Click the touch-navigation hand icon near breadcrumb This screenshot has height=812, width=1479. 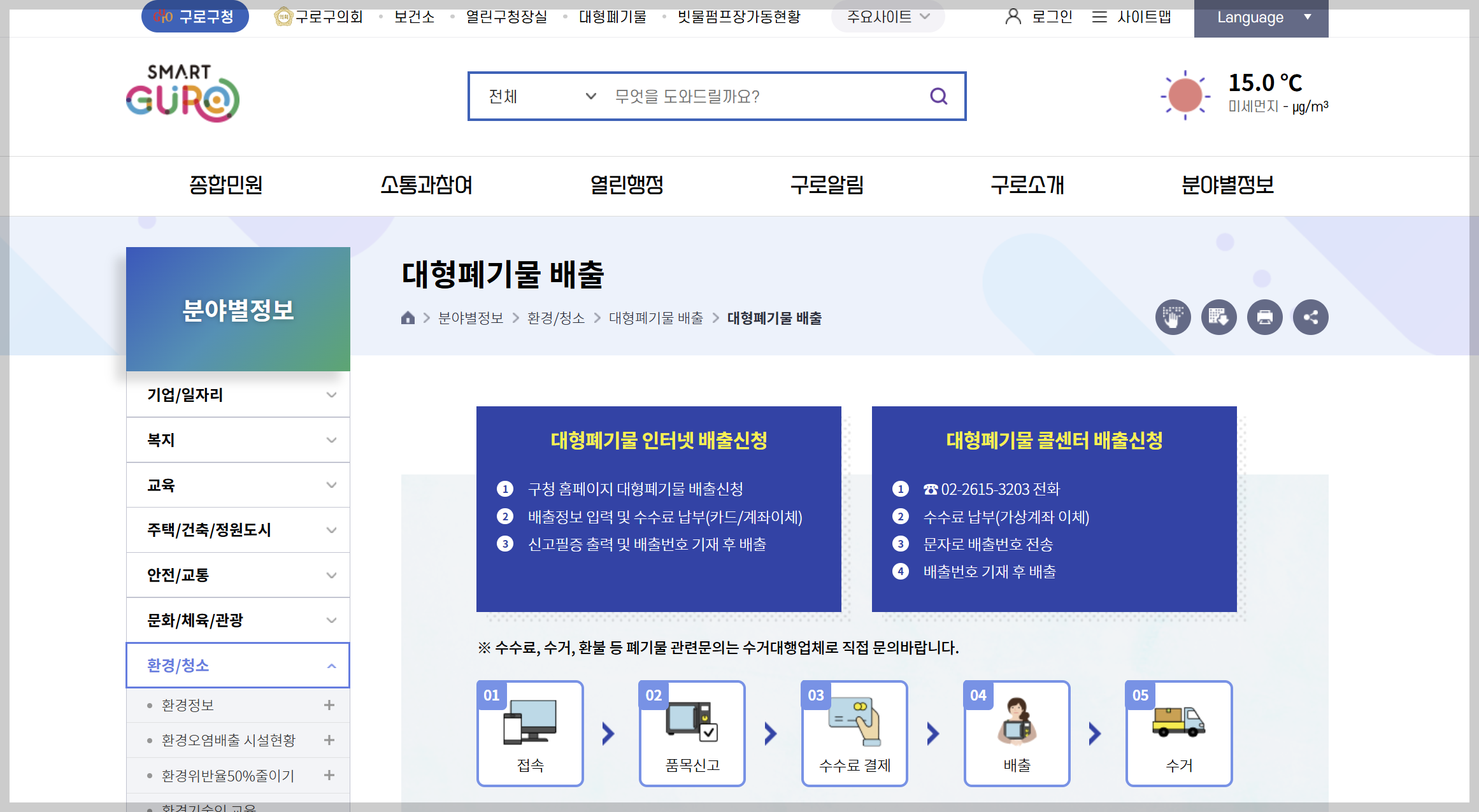click(1173, 317)
